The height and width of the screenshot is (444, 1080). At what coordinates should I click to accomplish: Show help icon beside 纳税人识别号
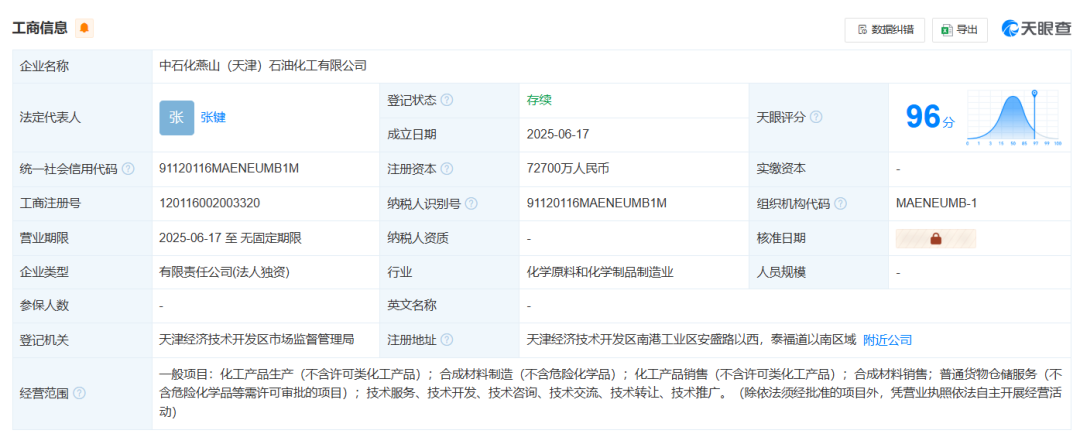(x=471, y=203)
